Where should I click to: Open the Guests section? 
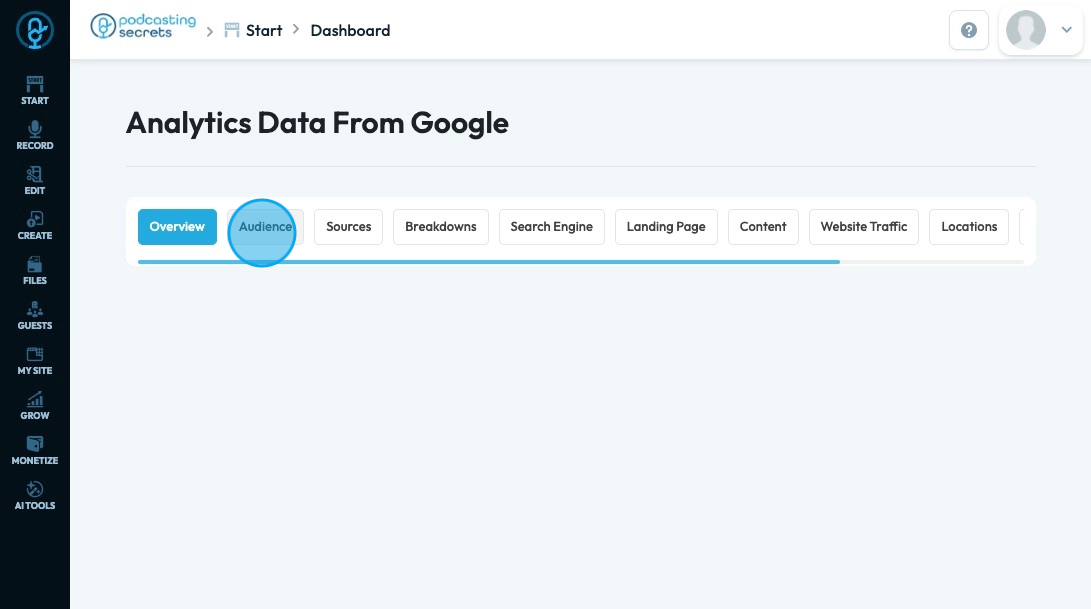pos(35,315)
